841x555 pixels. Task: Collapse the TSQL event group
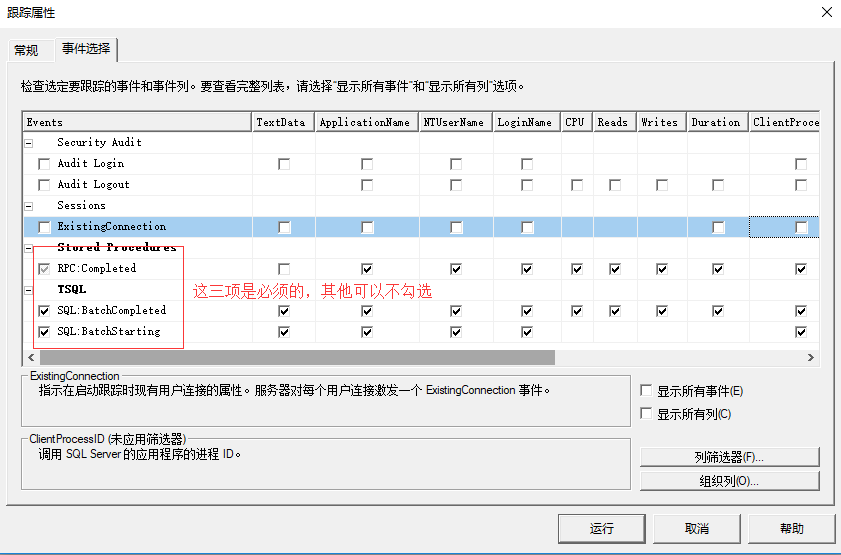(x=29, y=291)
